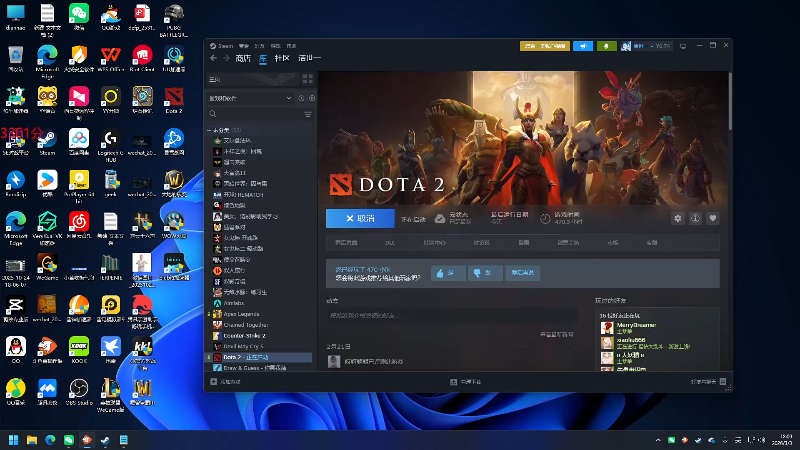Open the 商店 (Store) tab
Screen dimensions: 800x450
click(243, 58)
